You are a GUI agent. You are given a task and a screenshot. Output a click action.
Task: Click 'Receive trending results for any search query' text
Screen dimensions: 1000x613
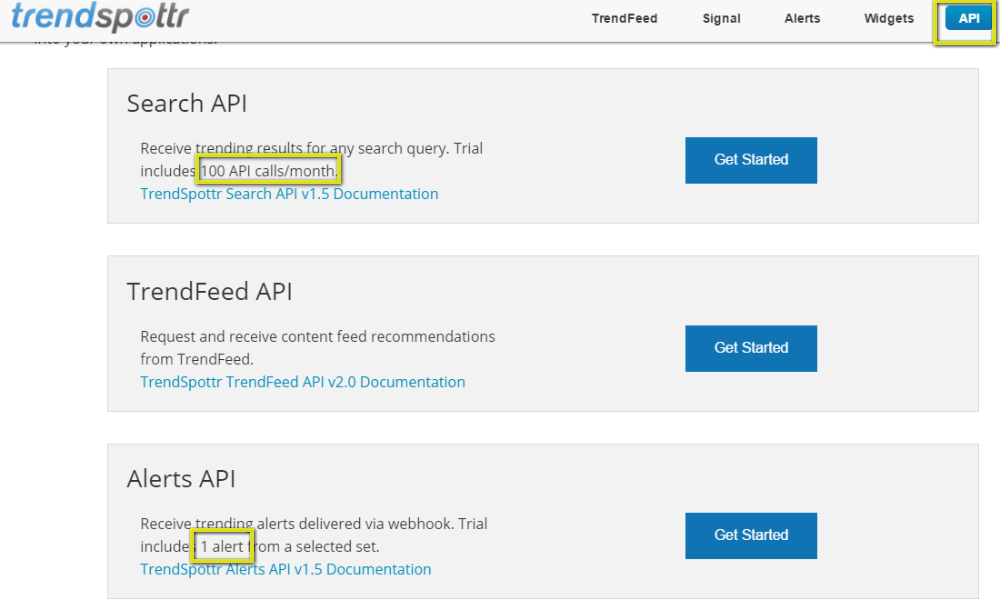click(295, 149)
